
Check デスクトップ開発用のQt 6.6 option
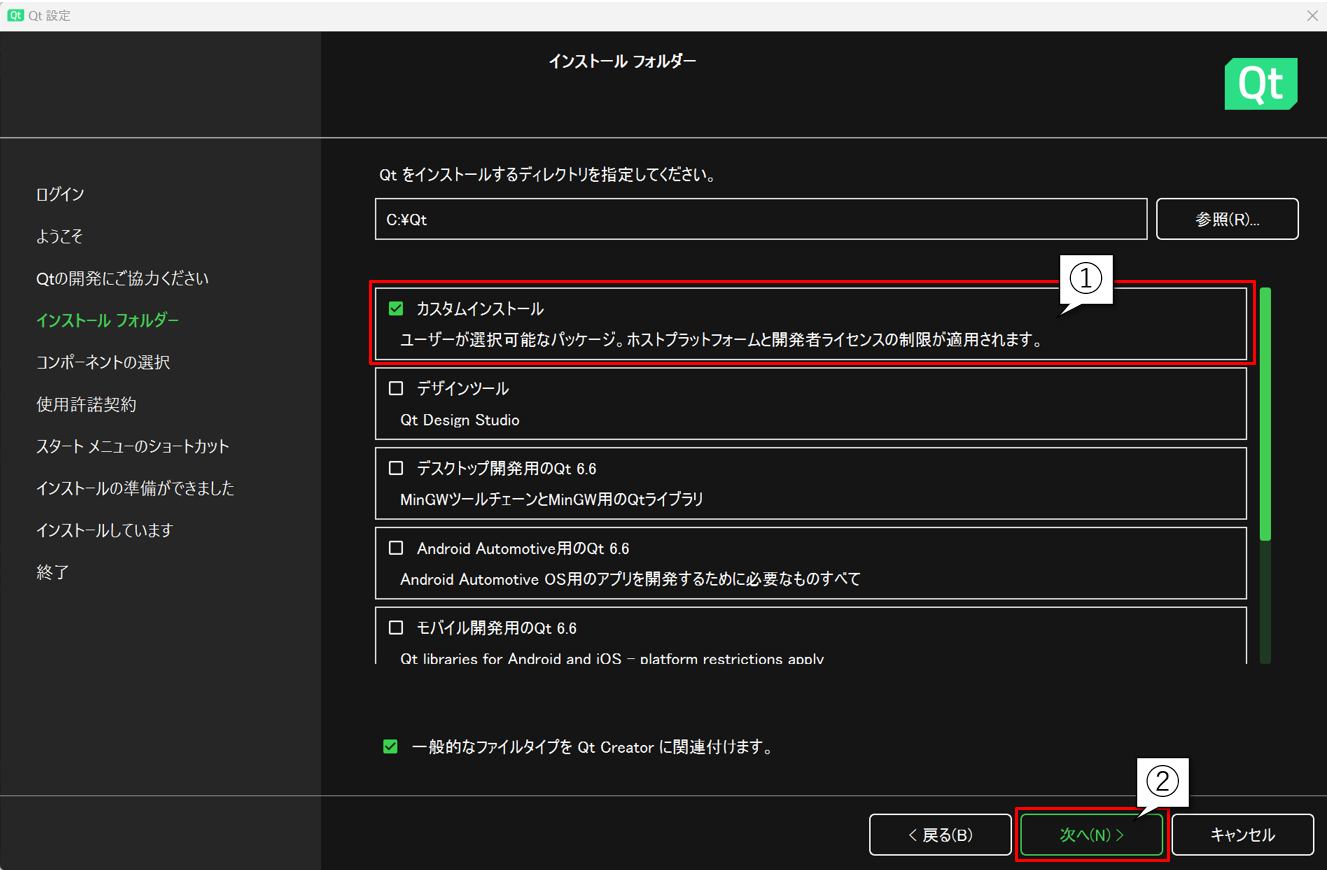pos(396,468)
